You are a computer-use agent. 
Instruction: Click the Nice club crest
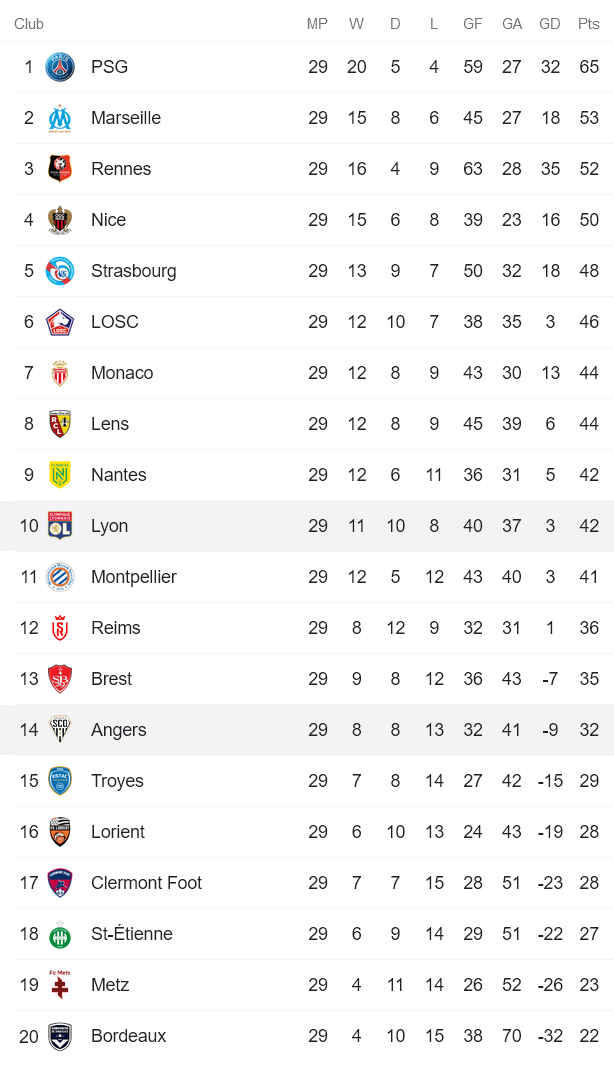59,220
